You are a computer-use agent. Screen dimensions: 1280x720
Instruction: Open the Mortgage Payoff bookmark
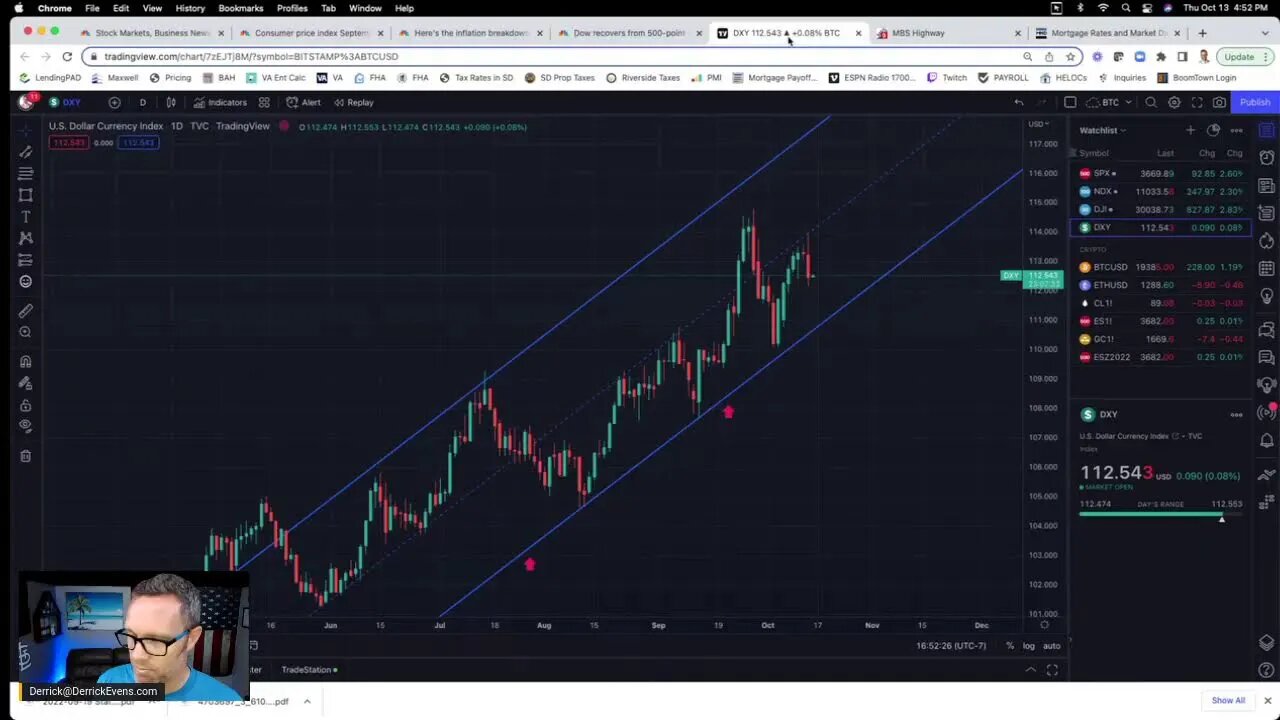click(x=773, y=78)
